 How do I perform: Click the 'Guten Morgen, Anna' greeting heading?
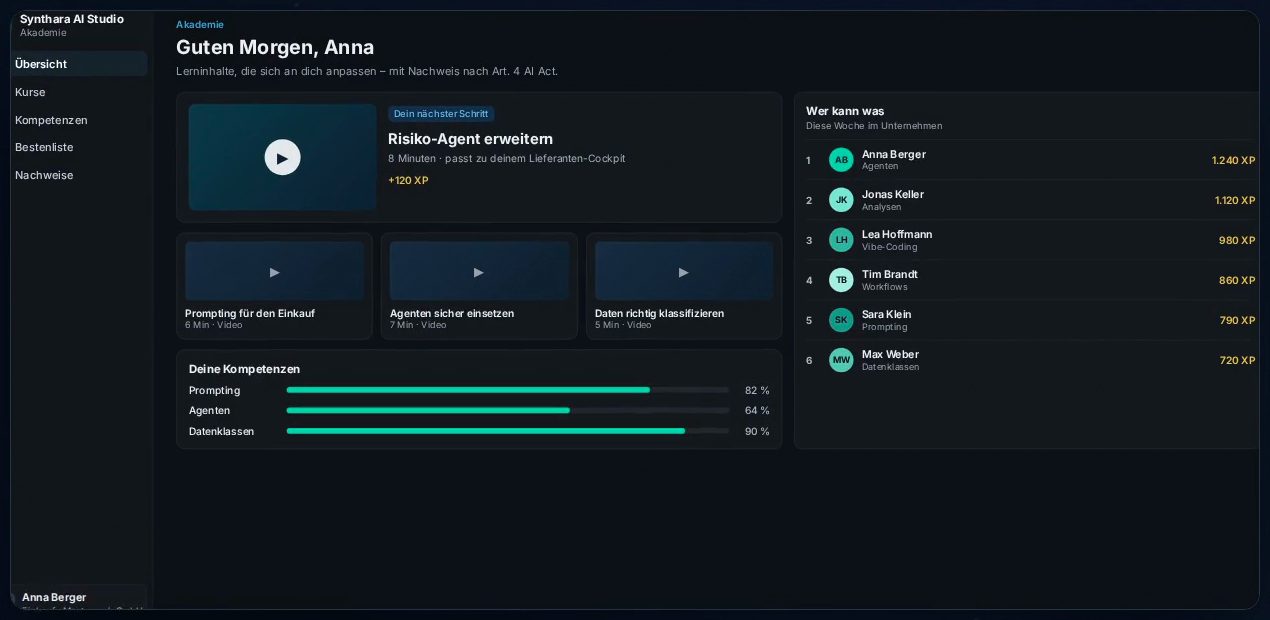(x=275, y=47)
